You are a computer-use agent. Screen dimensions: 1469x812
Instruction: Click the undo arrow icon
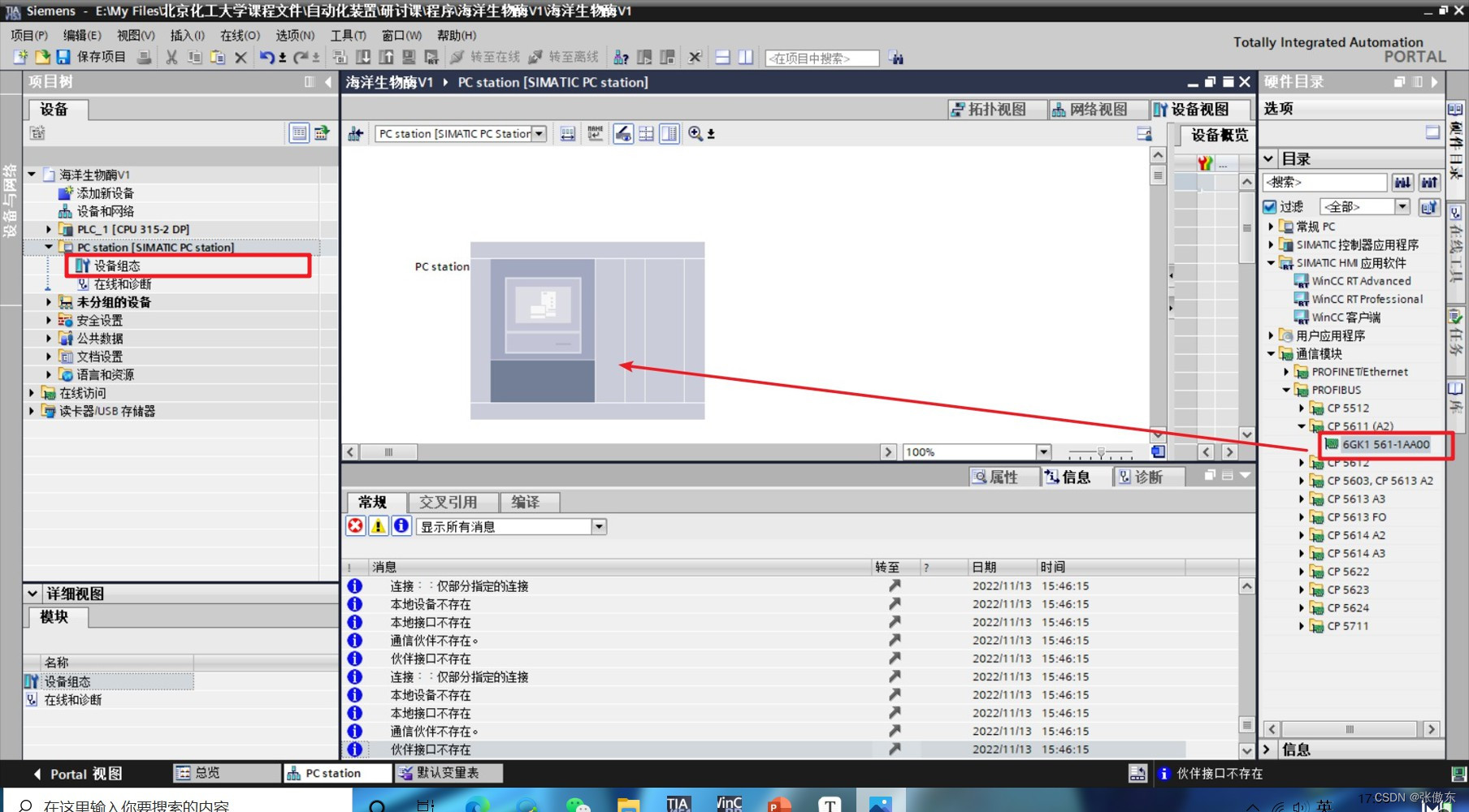pyautogui.click(x=267, y=57)
